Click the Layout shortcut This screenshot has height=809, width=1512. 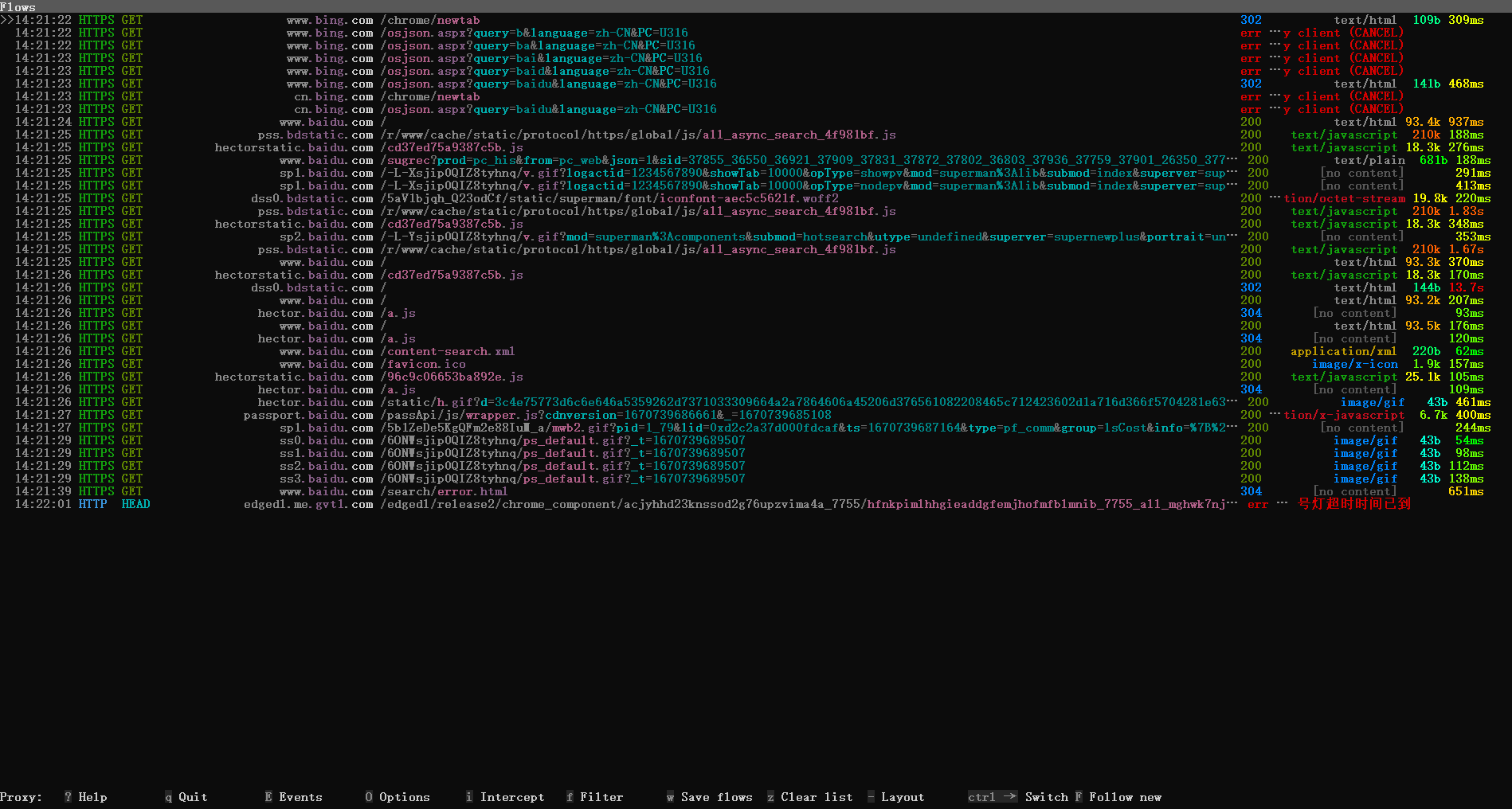click(895, 797)
